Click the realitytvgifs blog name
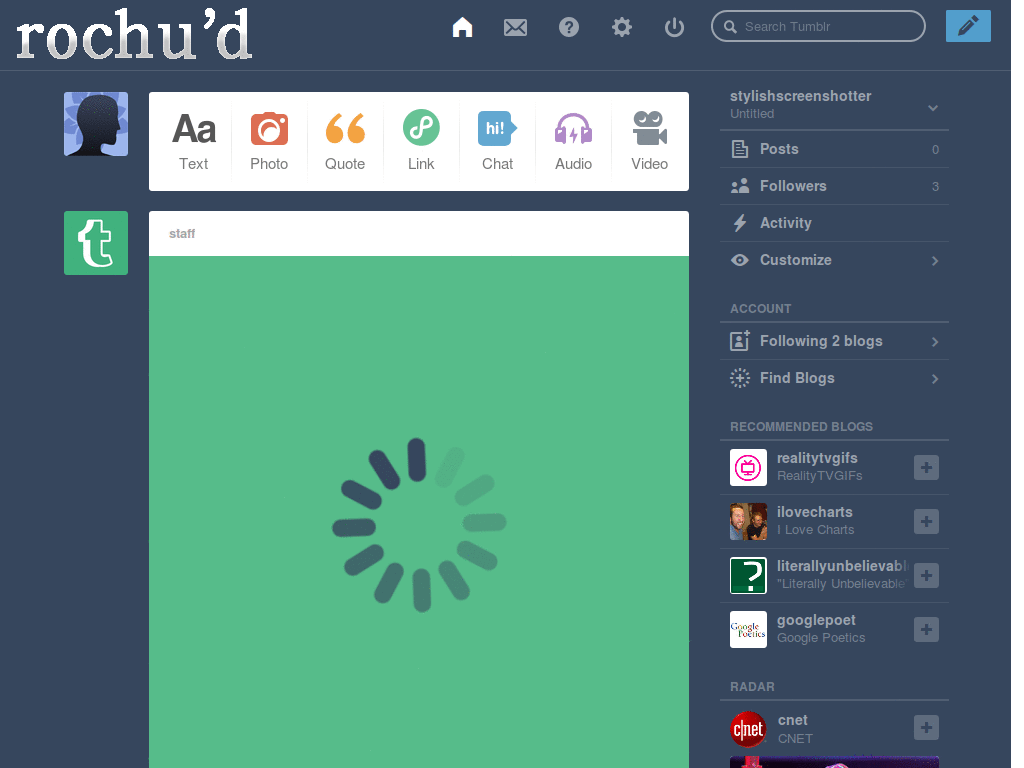 click(x=817, y=458)
